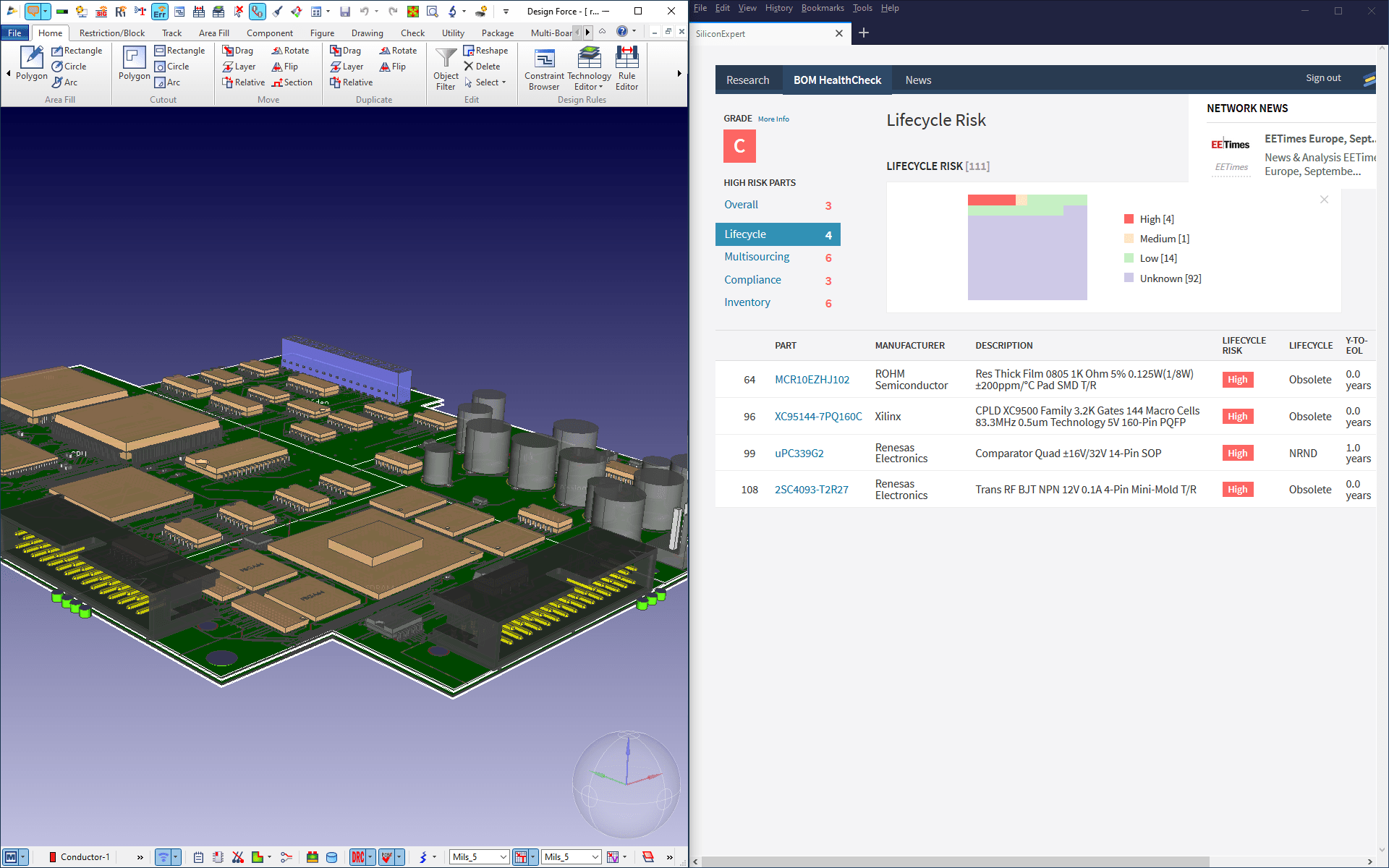Switch to the BOM HealthCheck tab

(x=838, y=80)
